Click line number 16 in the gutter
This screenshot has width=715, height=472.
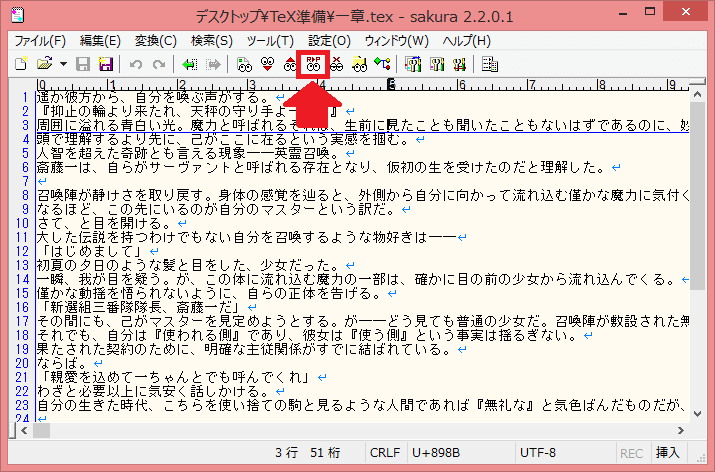click(x=22, y=307)
